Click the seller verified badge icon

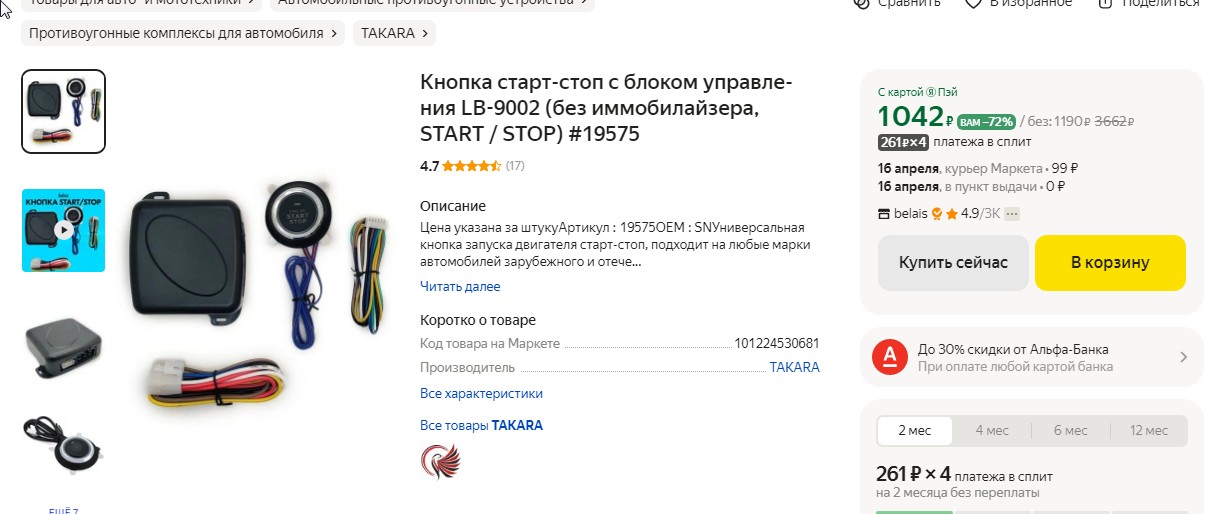[x=938, y=213]
